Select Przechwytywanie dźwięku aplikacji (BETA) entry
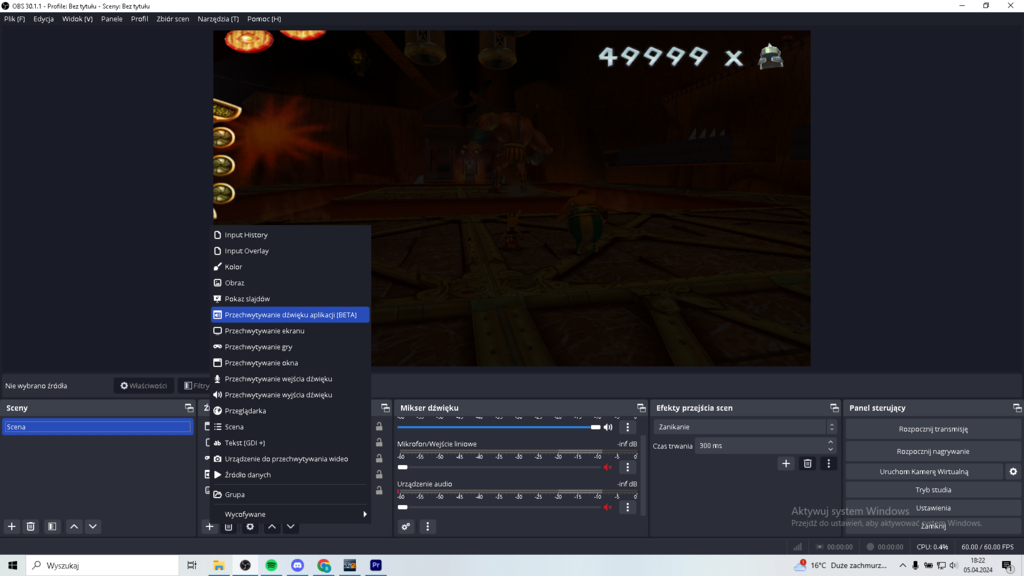 (x=290, y=315)
